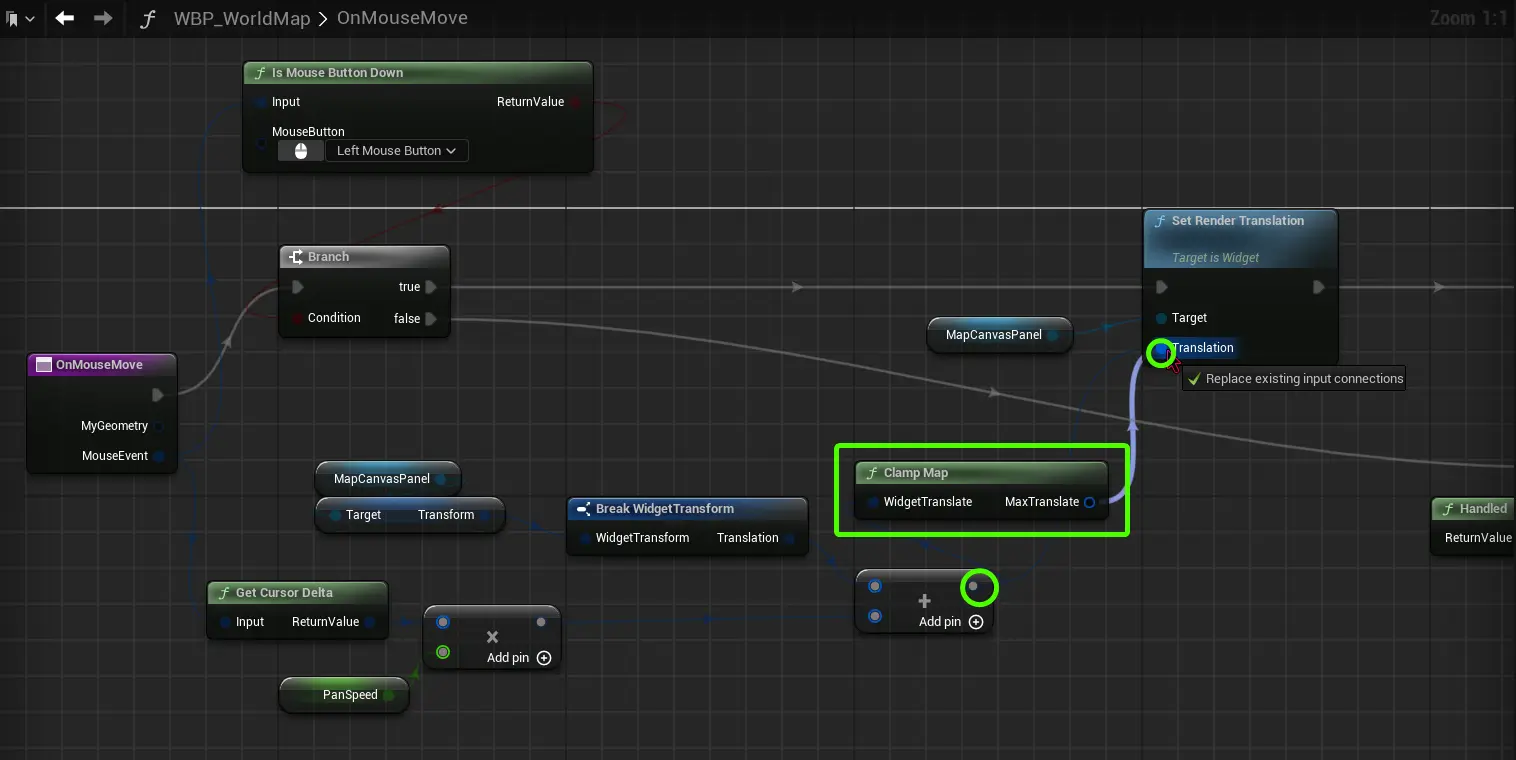Click the green float pin on multiply node
This screenshot has height=760, width=1516.
pyautogui.click(x=443, y=653)
